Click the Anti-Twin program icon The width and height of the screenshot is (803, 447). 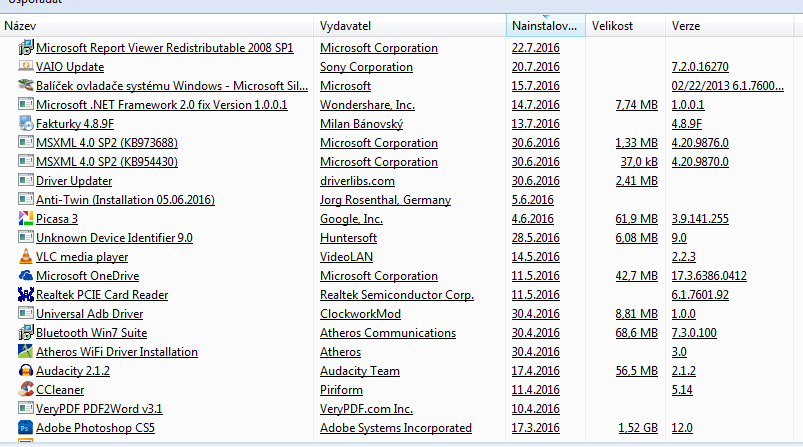(26, 199)
